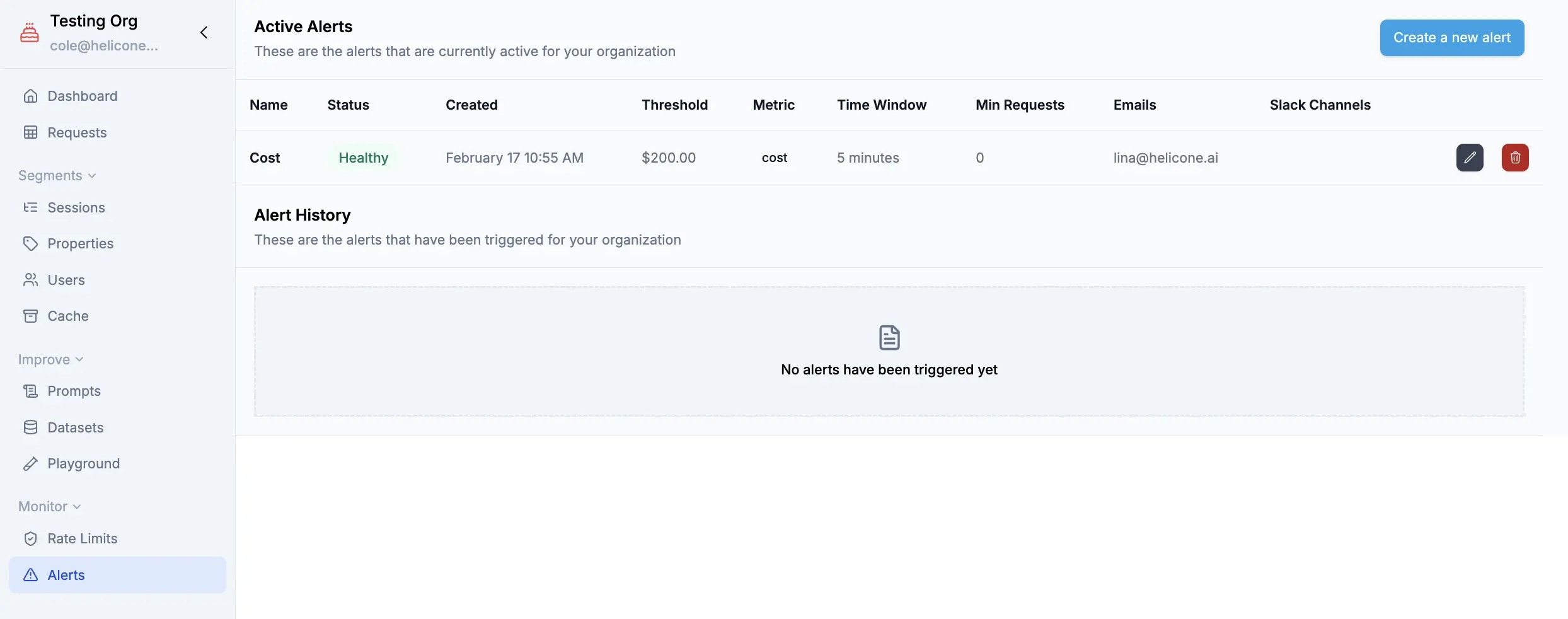Click the cost metric value
This screenshot has width=1568, height=619.
click(775, 158)
